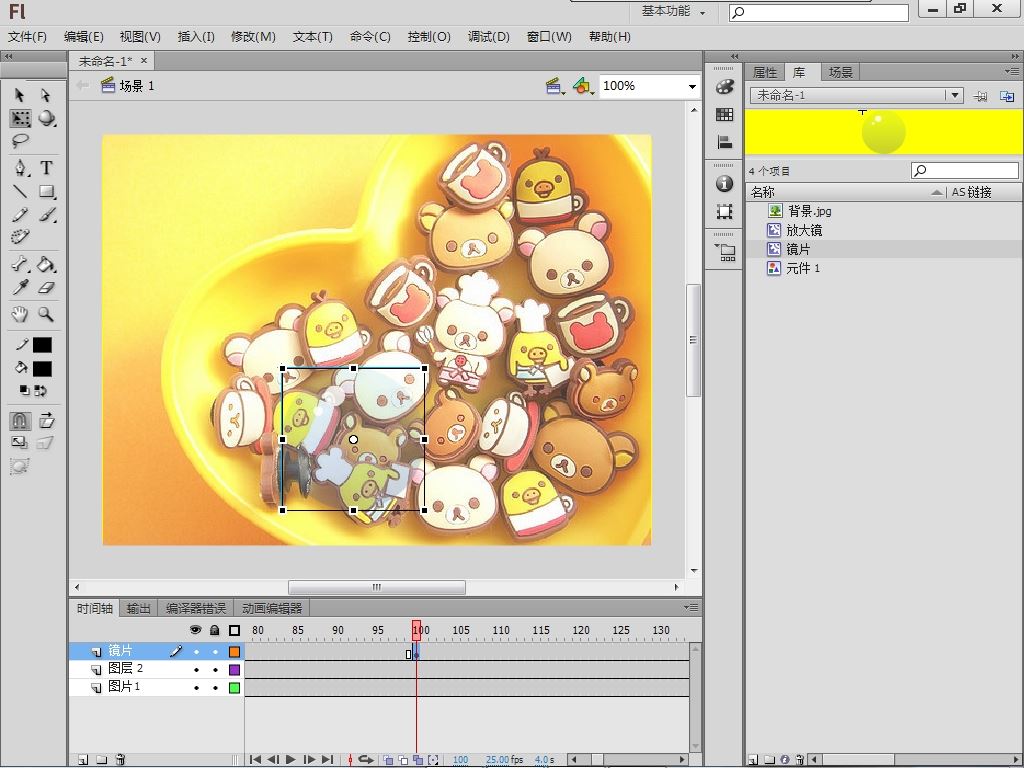1024x768 pixels.
Task: Pin the current library
Action: pos(980,96)
